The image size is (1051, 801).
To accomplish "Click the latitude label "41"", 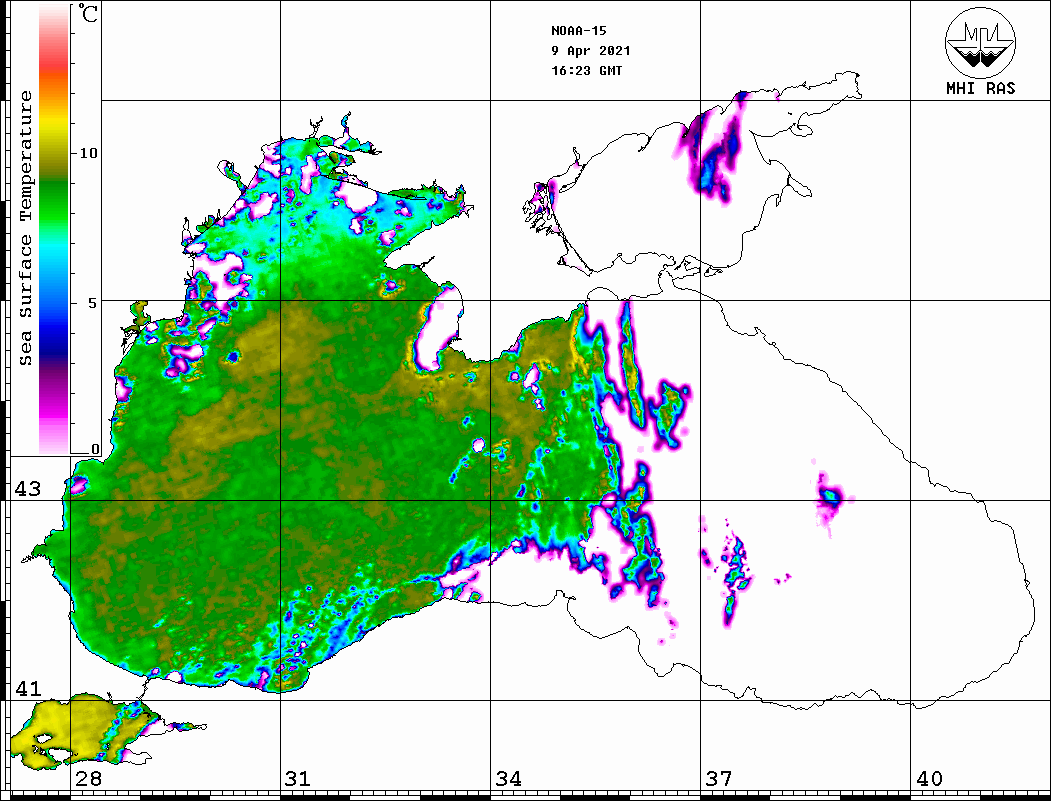I will [28, 689].
